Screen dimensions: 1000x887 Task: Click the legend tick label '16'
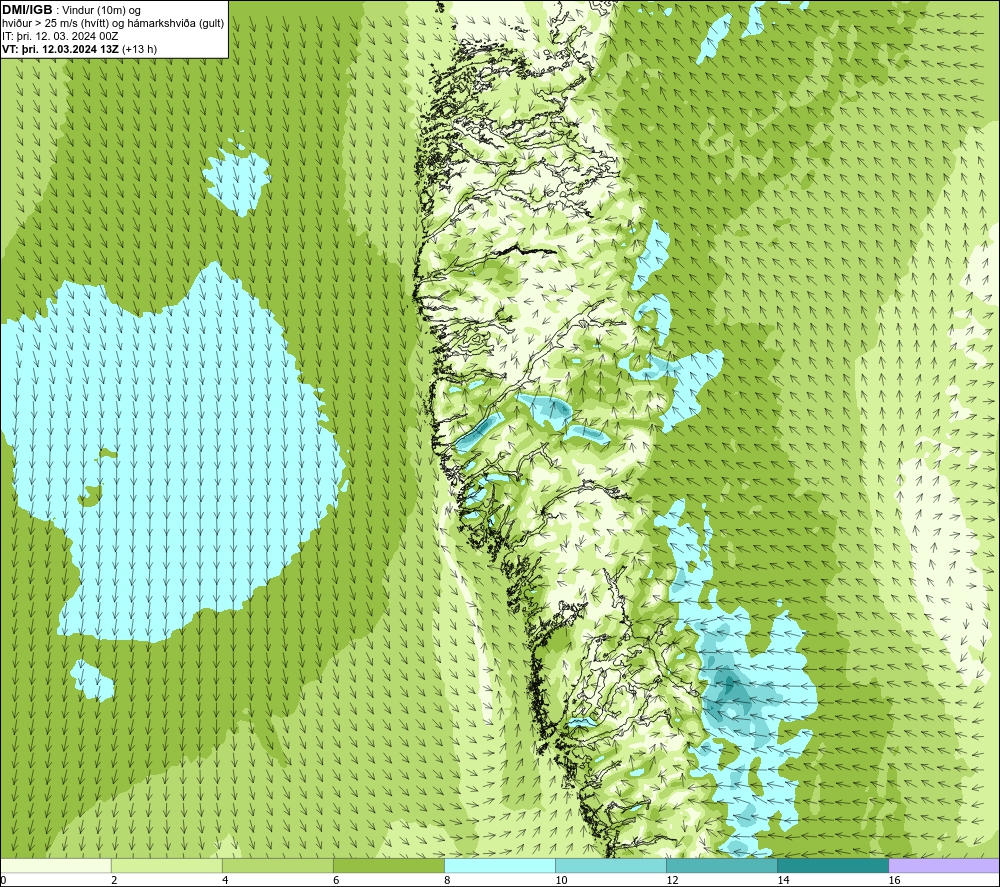(893, 880)
